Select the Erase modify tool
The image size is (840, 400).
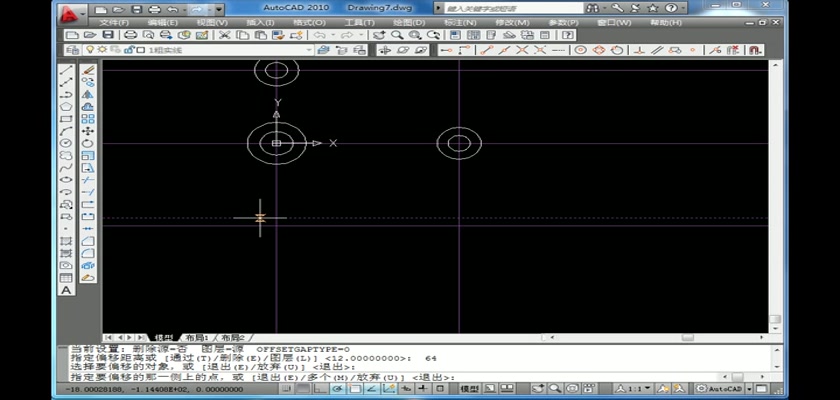pos(88,71)
